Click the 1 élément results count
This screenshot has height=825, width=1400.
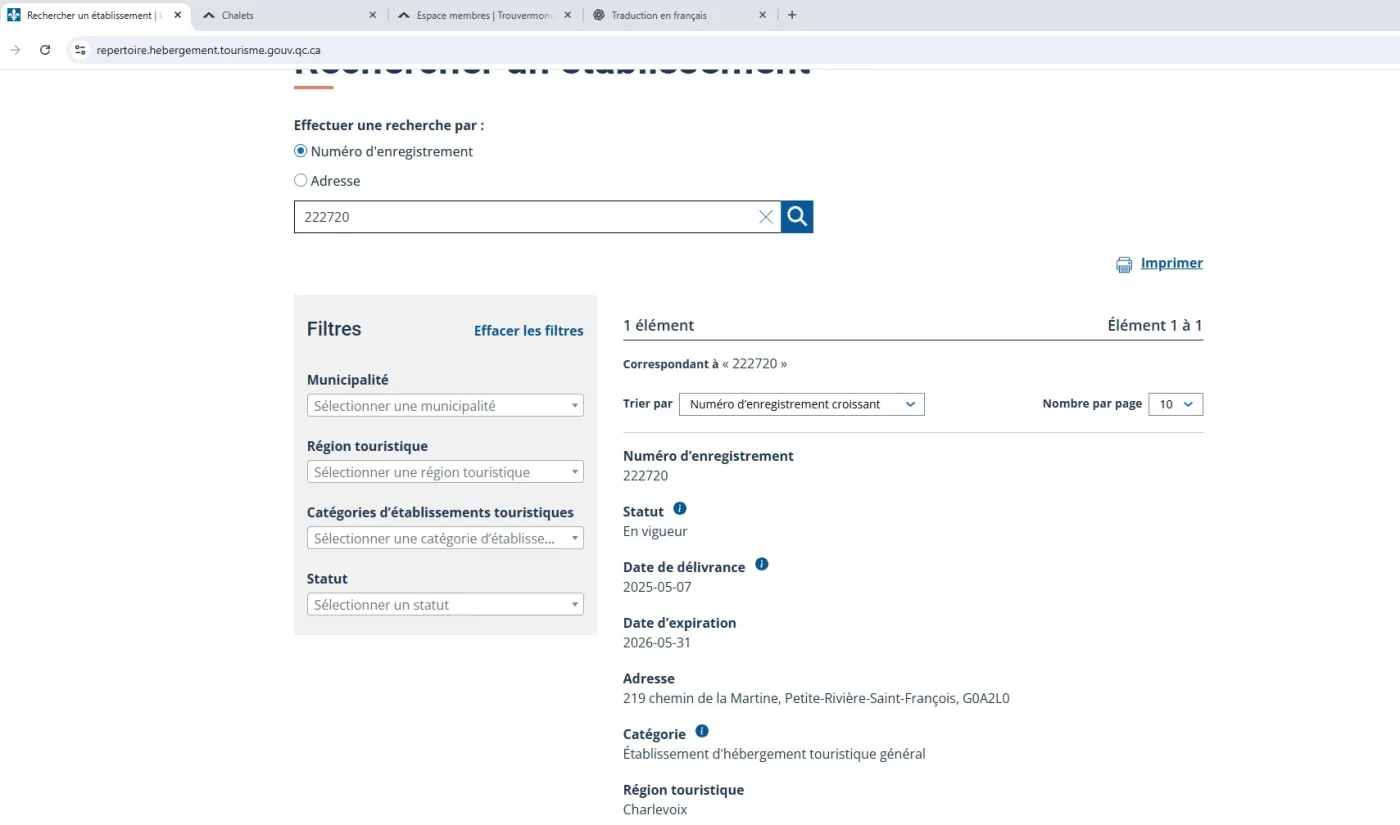click(x=658, y=325)
